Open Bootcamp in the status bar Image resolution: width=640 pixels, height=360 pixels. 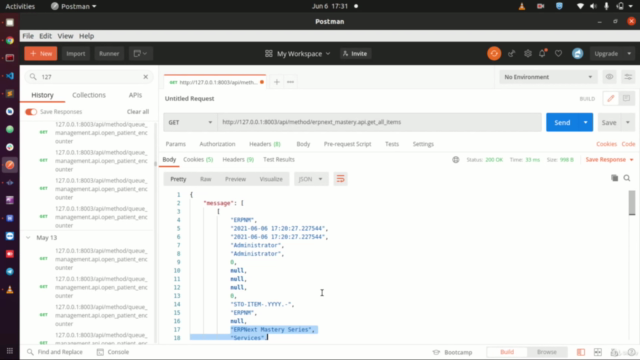click(452, 352)
